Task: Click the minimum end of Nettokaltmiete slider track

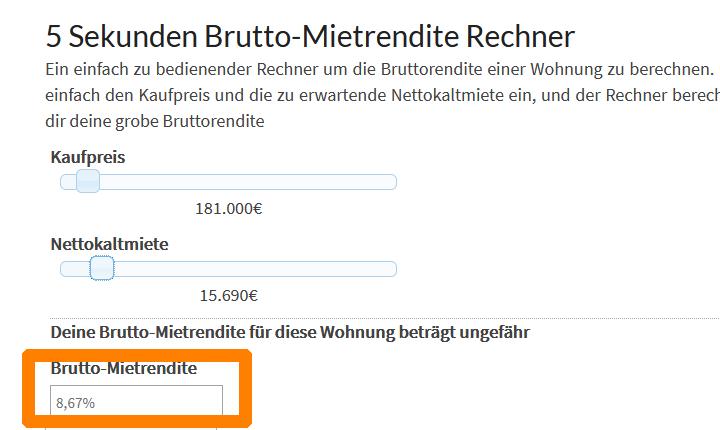Action: point(63,269)
